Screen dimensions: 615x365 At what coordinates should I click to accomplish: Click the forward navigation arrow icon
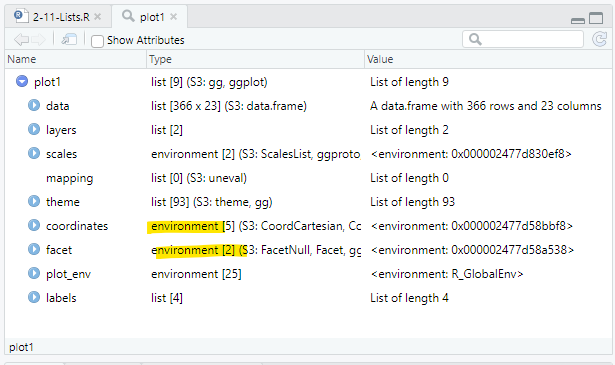pos(38,40)
